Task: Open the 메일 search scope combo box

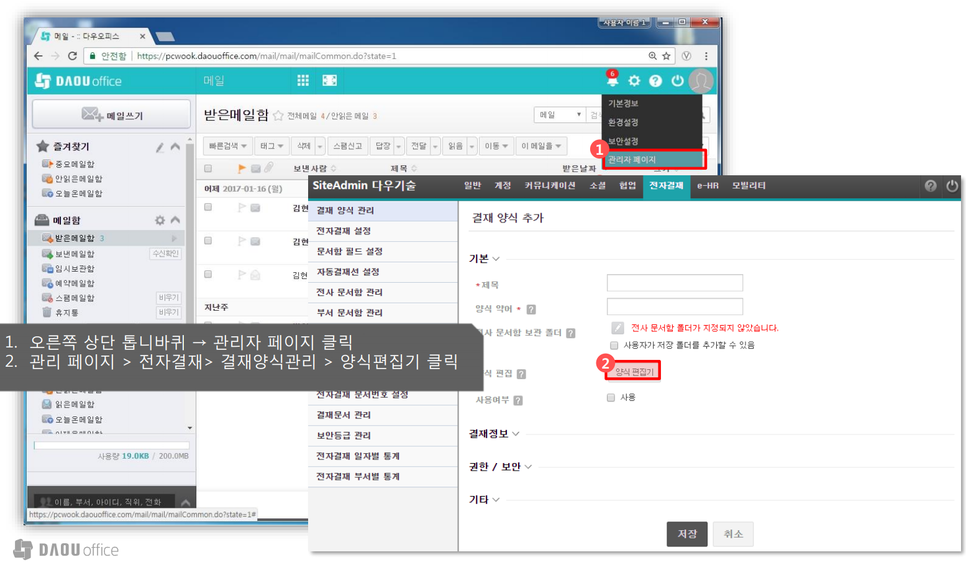Action: [559, 115]
